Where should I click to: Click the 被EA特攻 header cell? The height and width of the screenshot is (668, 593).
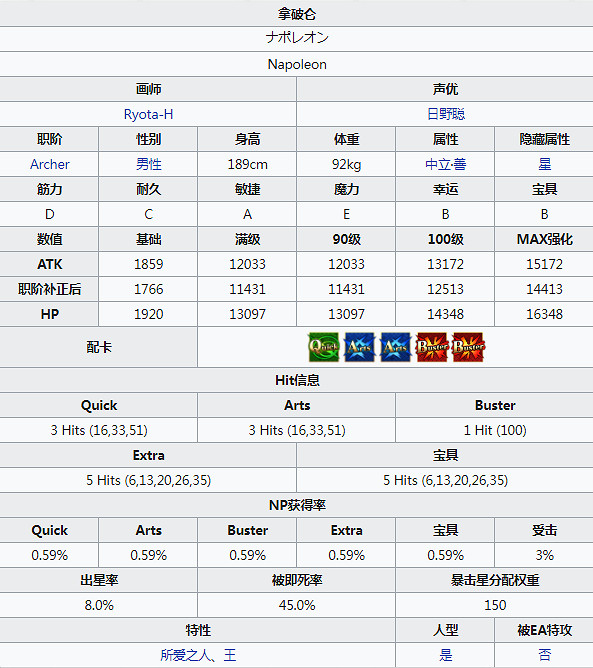[x=544, y=631]
